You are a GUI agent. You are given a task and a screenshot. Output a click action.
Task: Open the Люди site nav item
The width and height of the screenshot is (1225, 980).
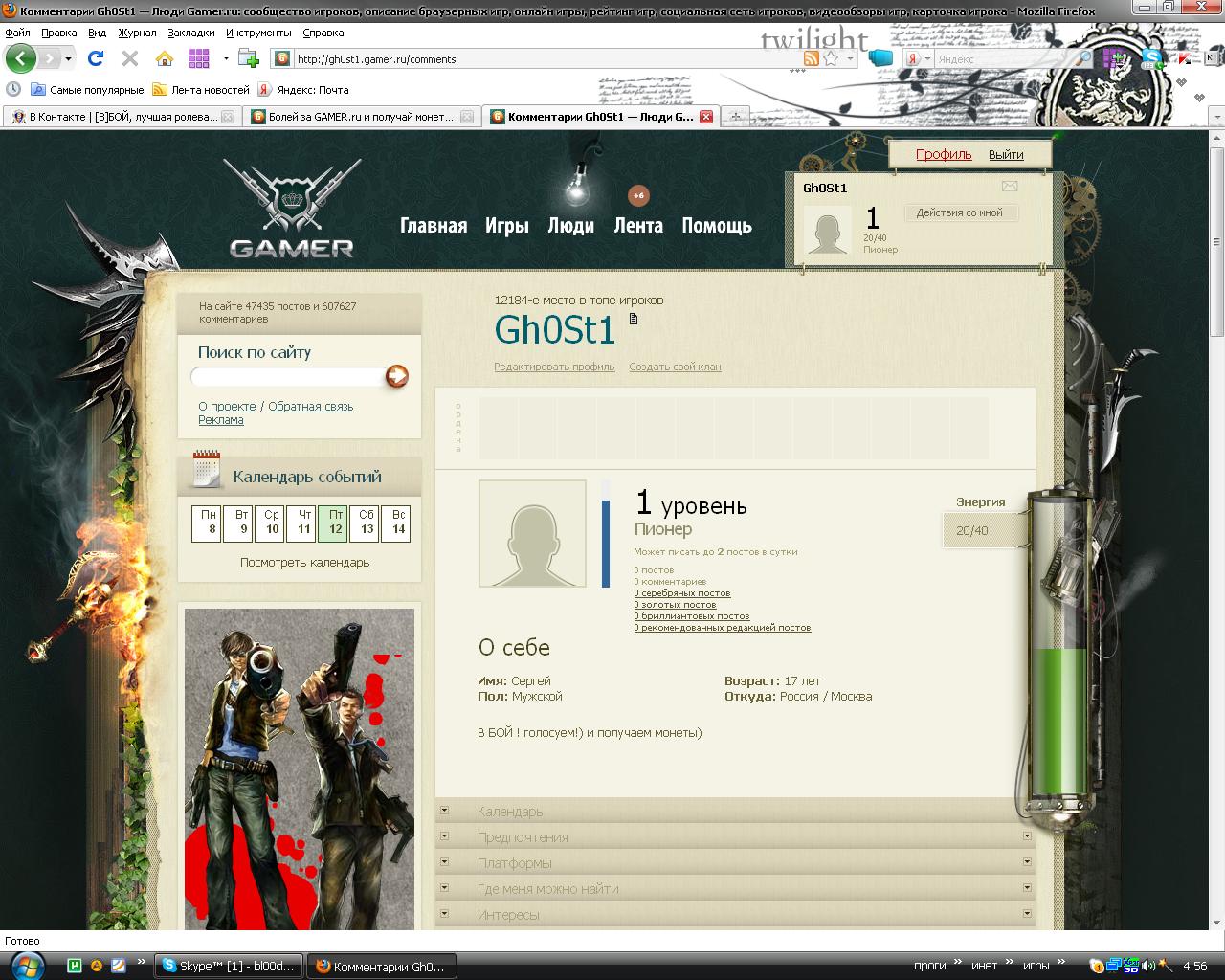tap(571, 226)
